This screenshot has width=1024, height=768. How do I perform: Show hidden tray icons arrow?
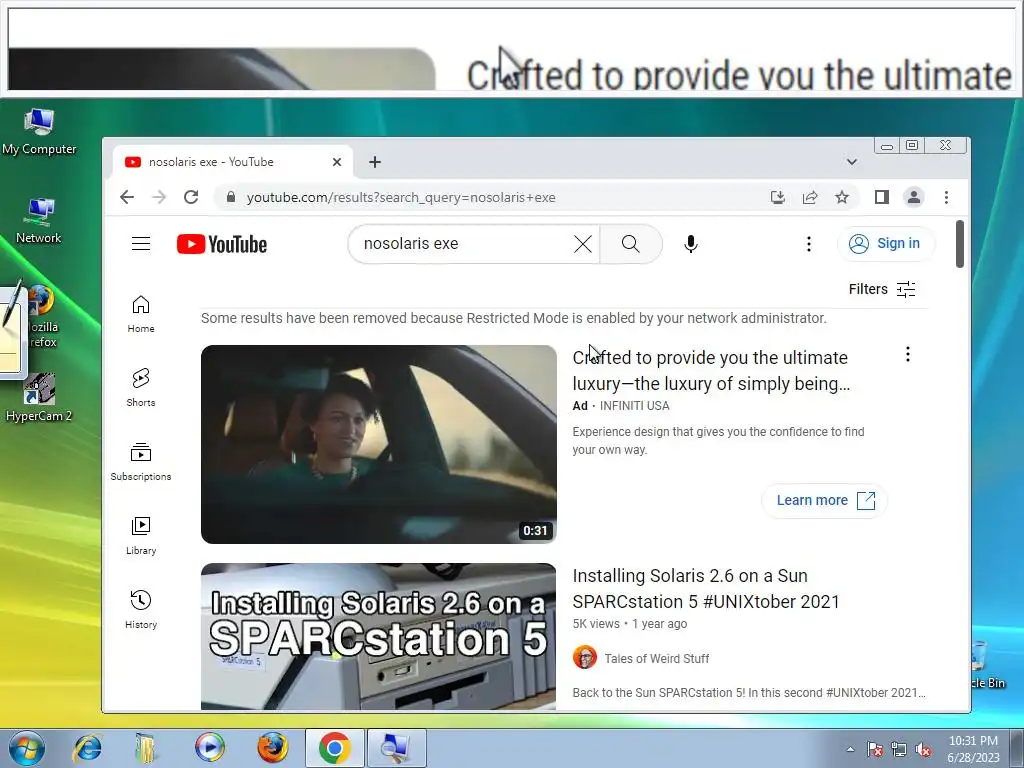click(x=850, y=749)
